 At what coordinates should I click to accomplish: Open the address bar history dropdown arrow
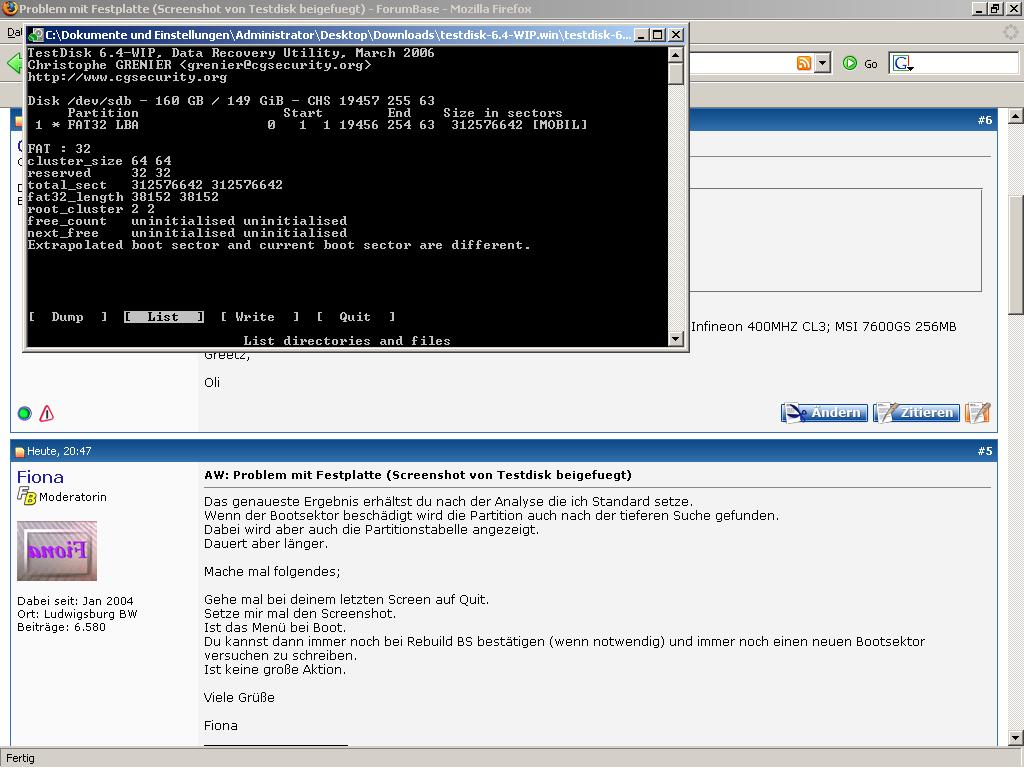(823, 63)
